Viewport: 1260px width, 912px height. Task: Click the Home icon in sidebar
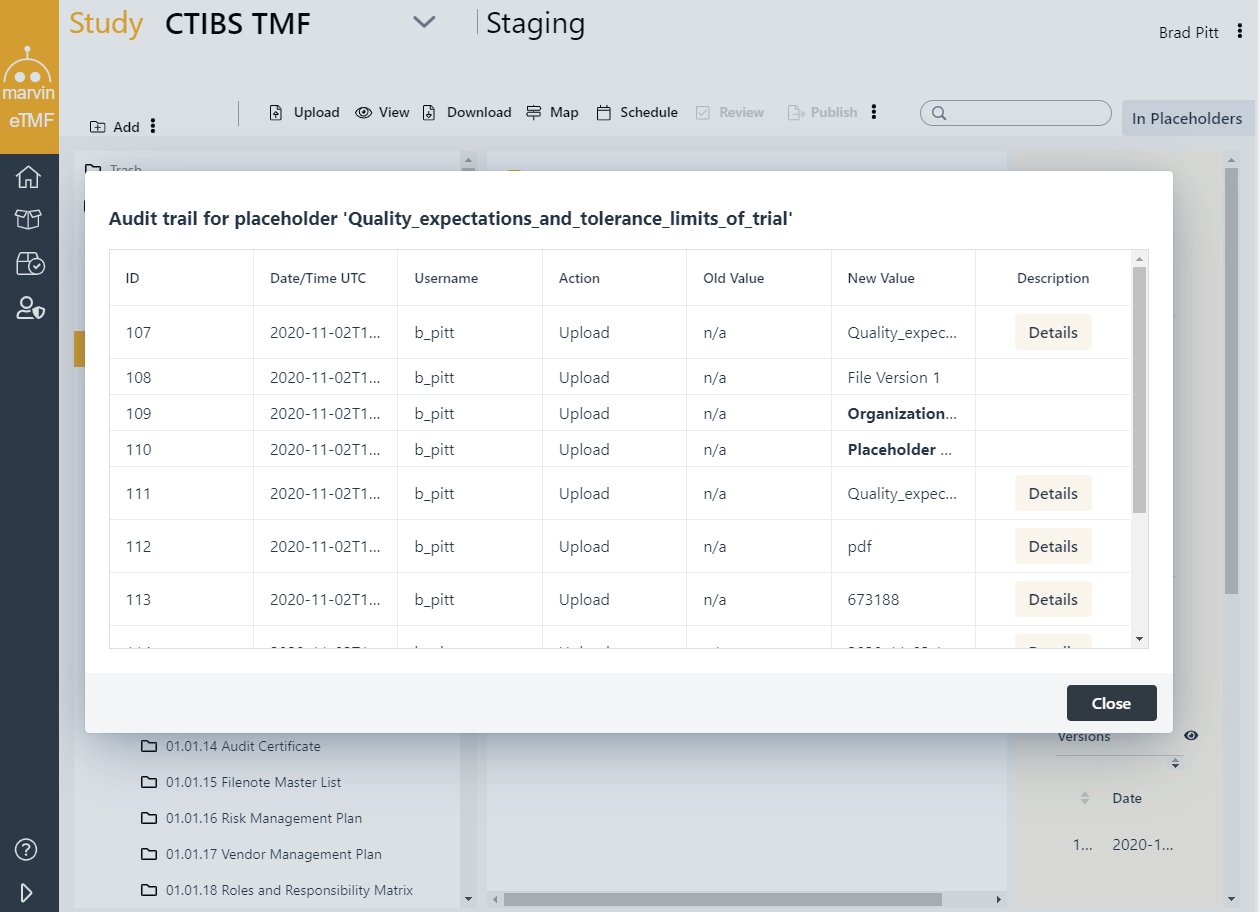(29, 177)
